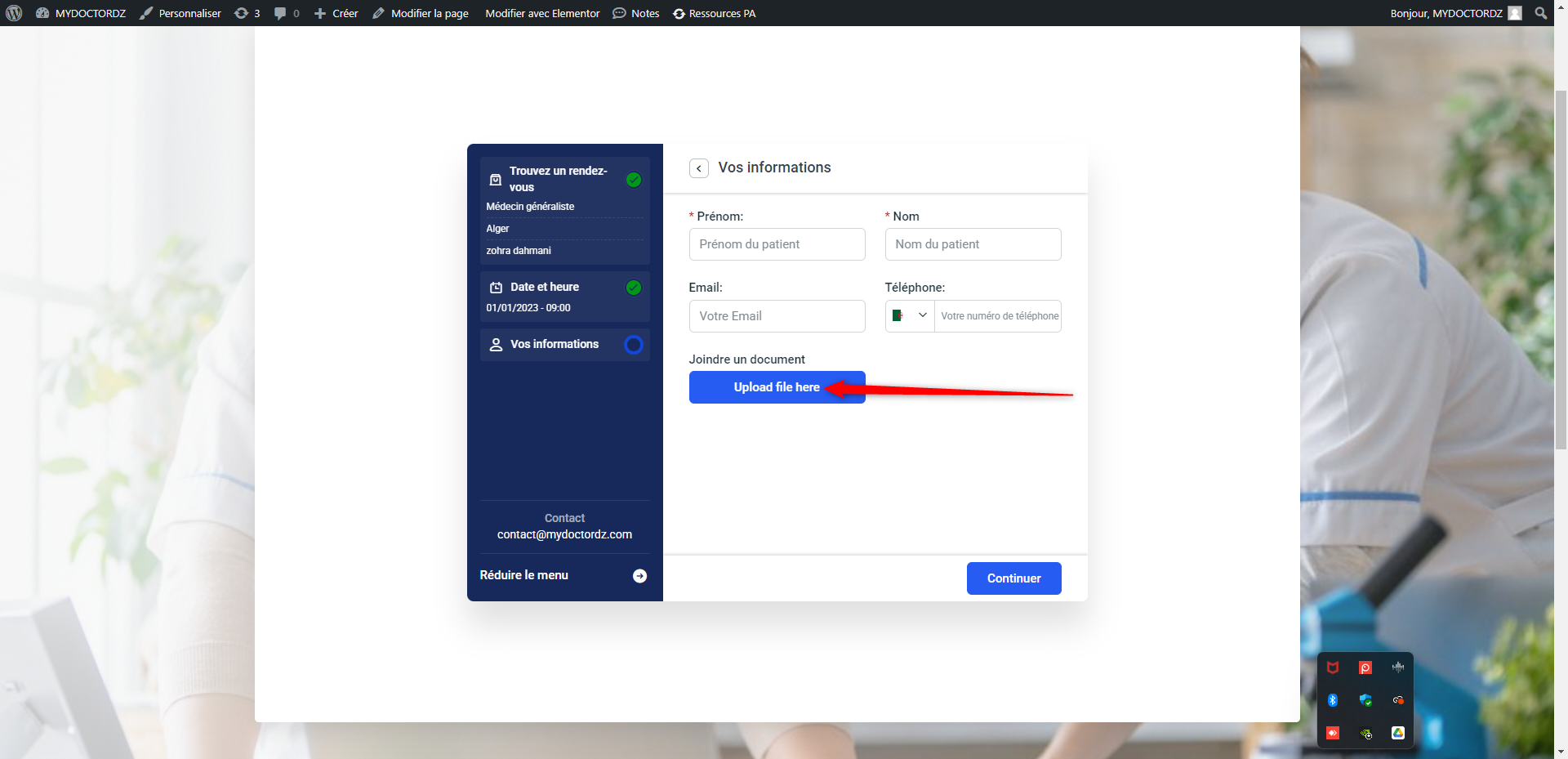The image size is (1568, 759).
Task: Click the Réduire le menu arrow icon
Action: 639,576
